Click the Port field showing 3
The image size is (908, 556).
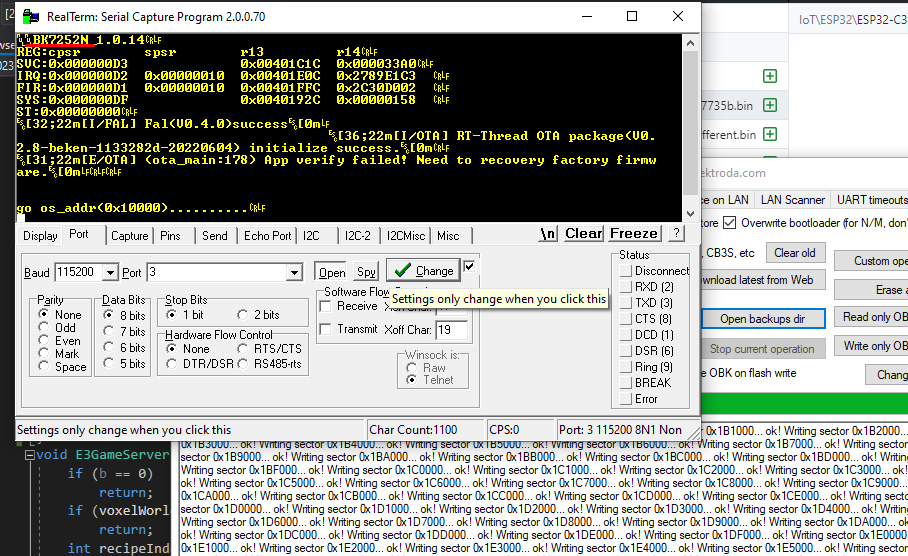click(x=217, y=272)
